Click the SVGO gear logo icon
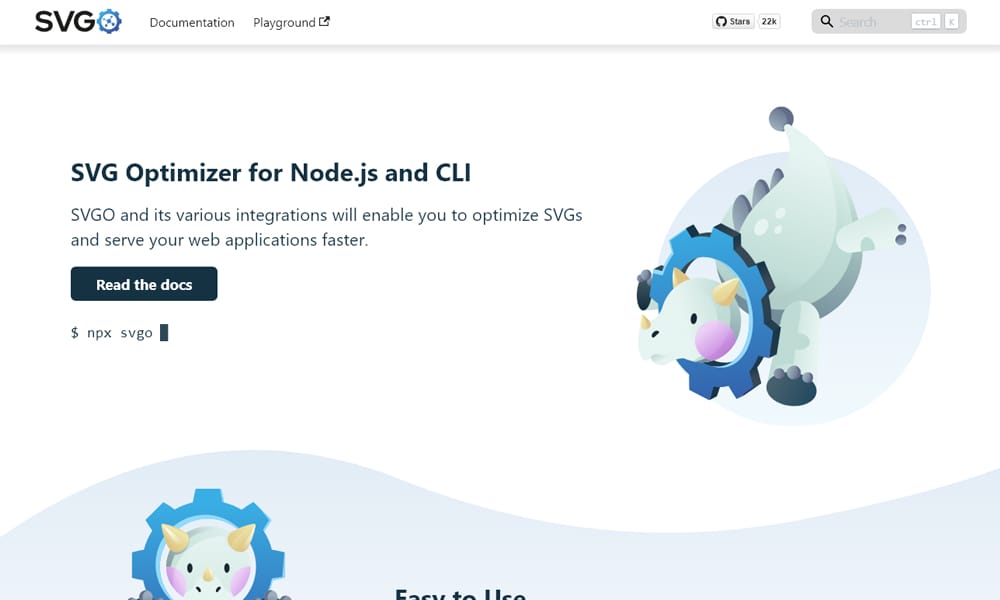 (110, 22)
